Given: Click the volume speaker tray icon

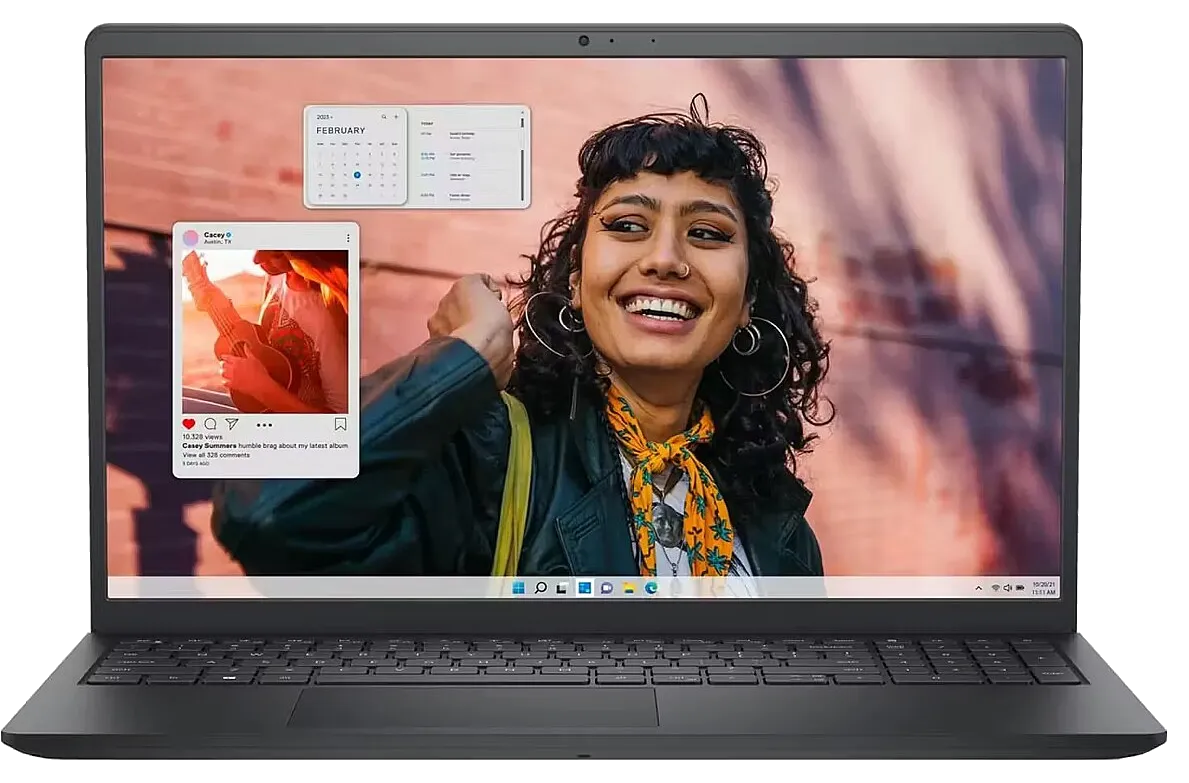Looking at the screenshot, I should point(1008,587).
